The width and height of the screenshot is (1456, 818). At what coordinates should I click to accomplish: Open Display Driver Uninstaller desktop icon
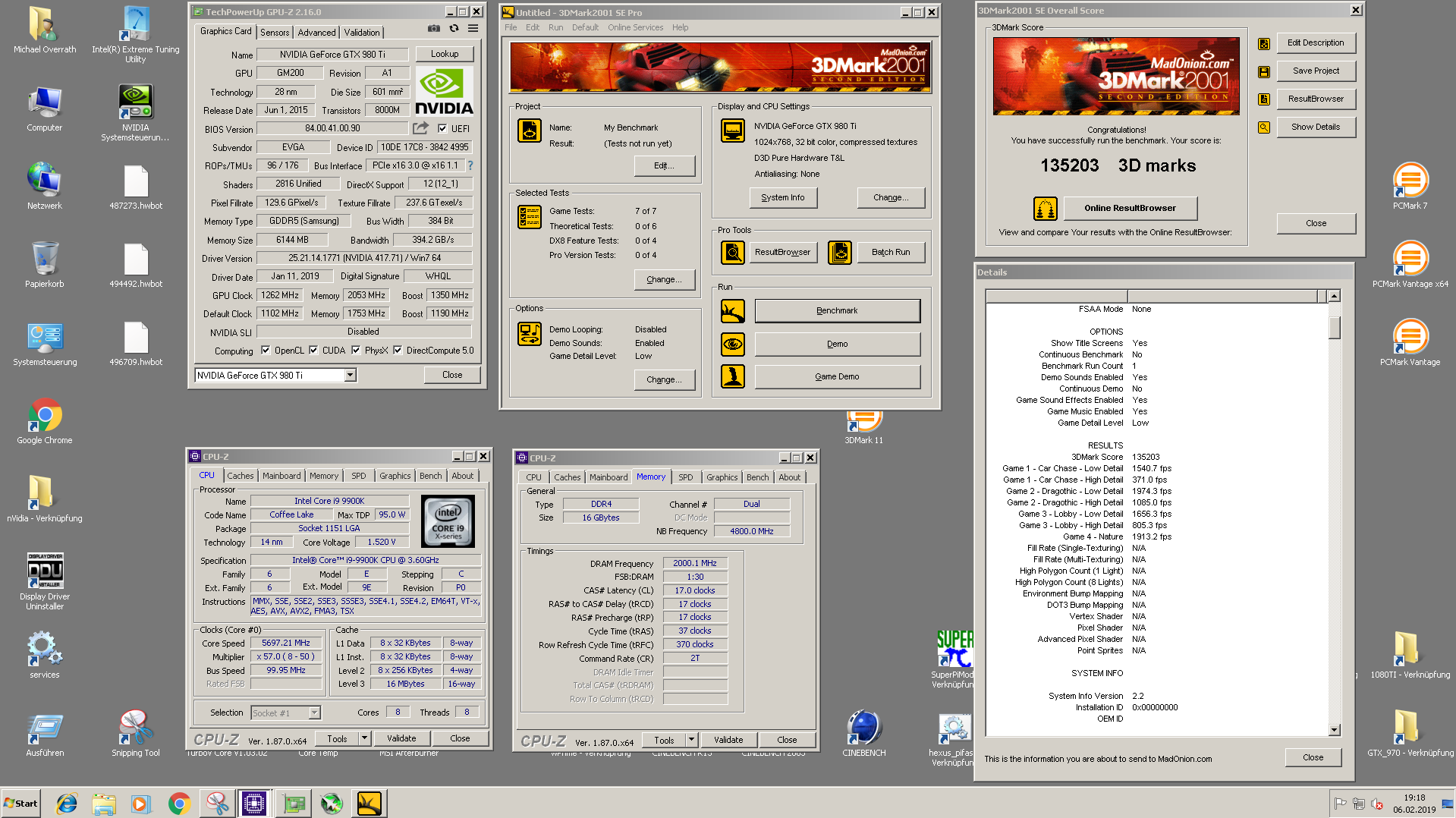point(45,581)
